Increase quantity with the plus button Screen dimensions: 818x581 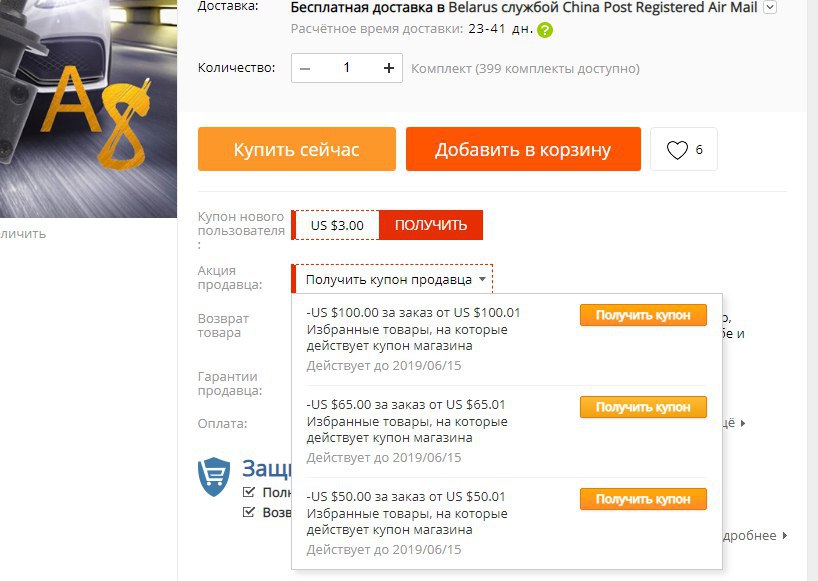tap(389, 68)
